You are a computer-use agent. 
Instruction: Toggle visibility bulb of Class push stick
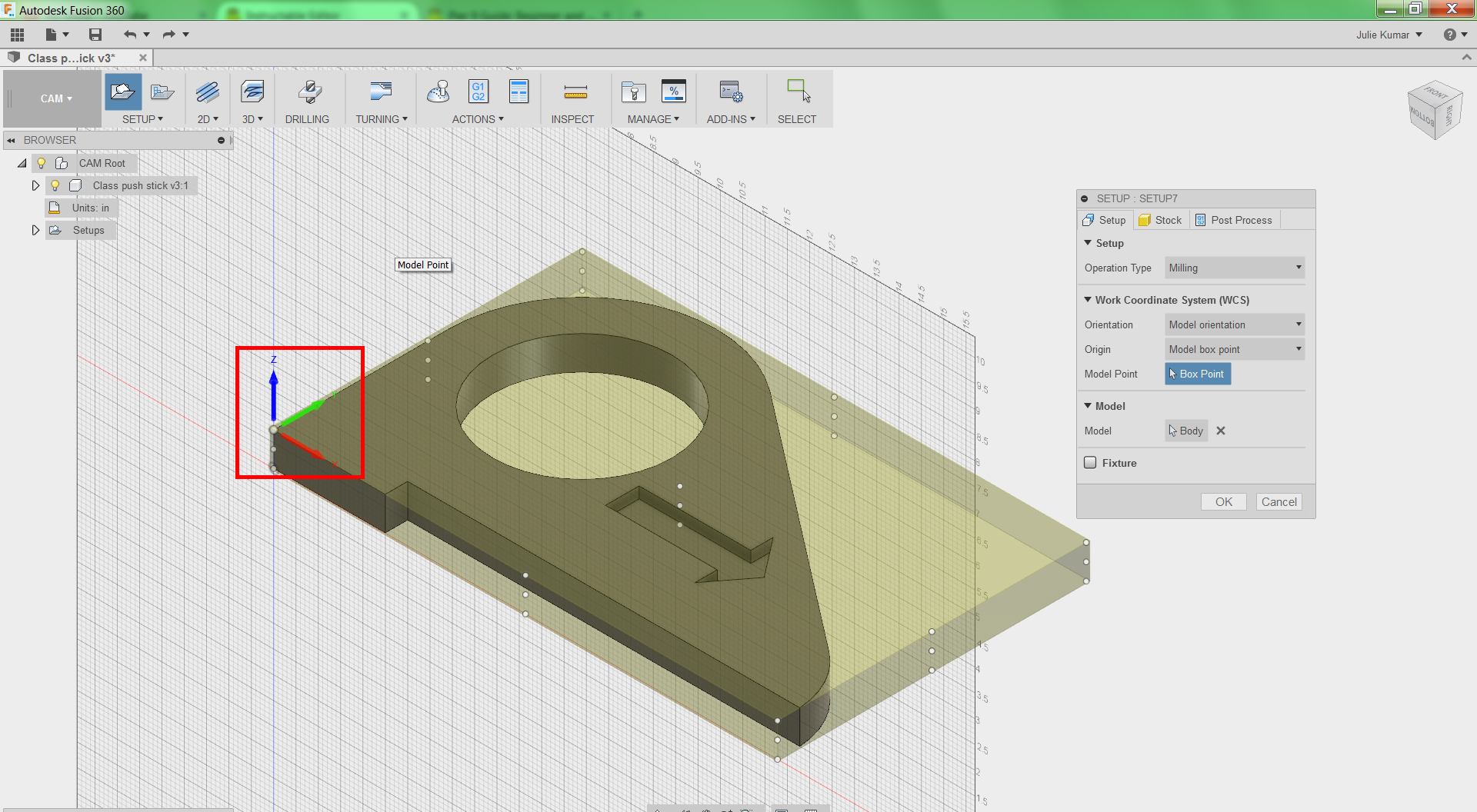click(x=55, y=185)
